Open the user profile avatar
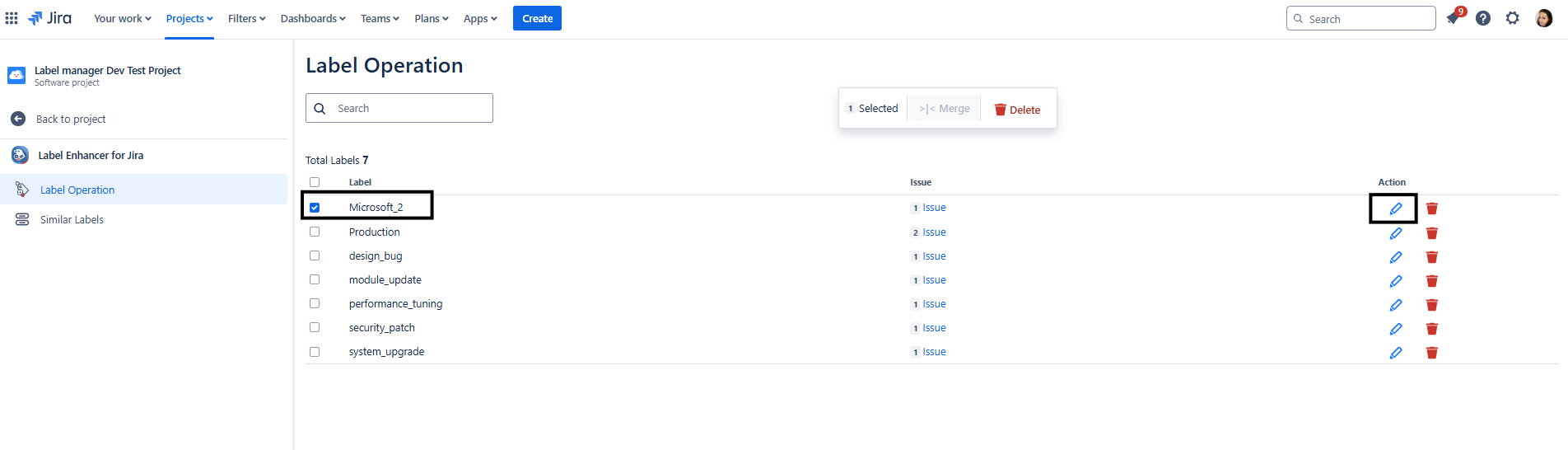This screenshot has width=1568, height=450. (1544, 18)
